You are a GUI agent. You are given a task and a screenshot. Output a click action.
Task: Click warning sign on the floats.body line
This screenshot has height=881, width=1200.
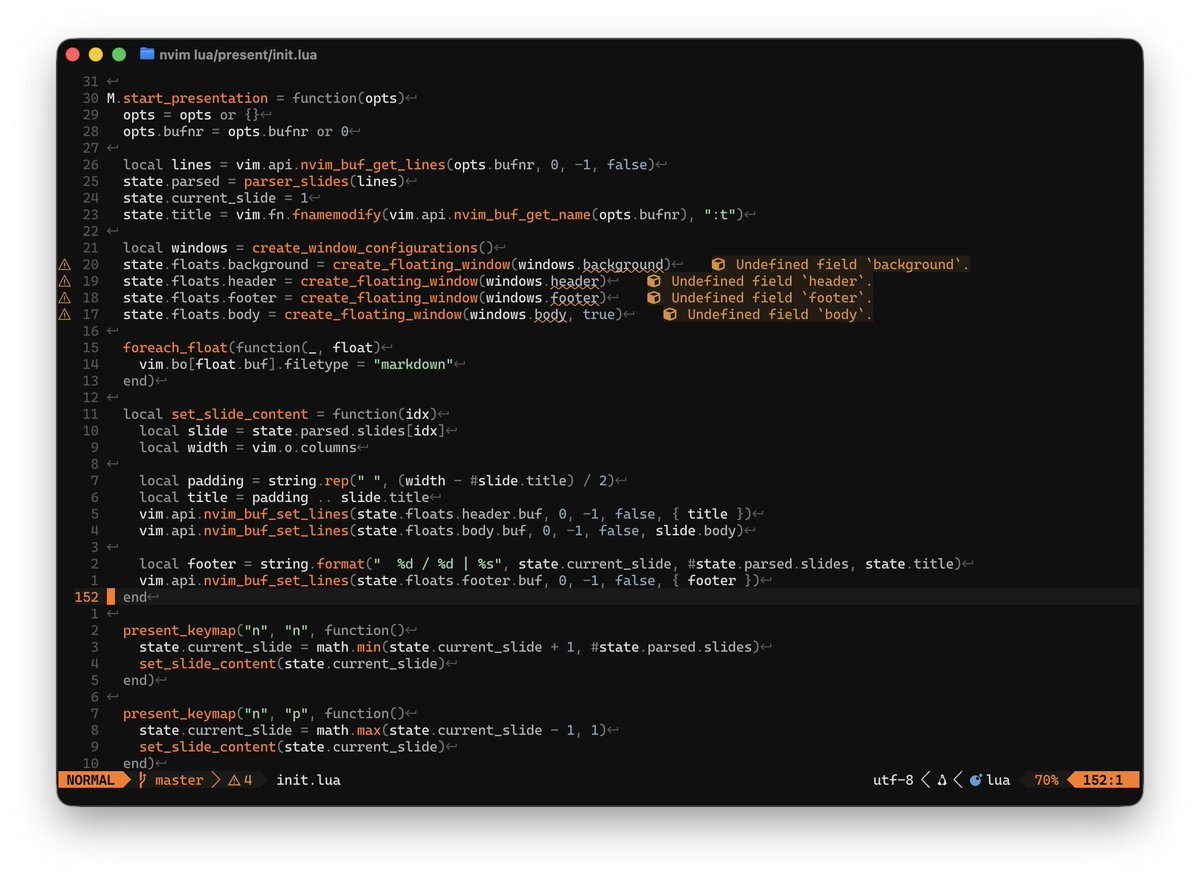click(65, 314)
